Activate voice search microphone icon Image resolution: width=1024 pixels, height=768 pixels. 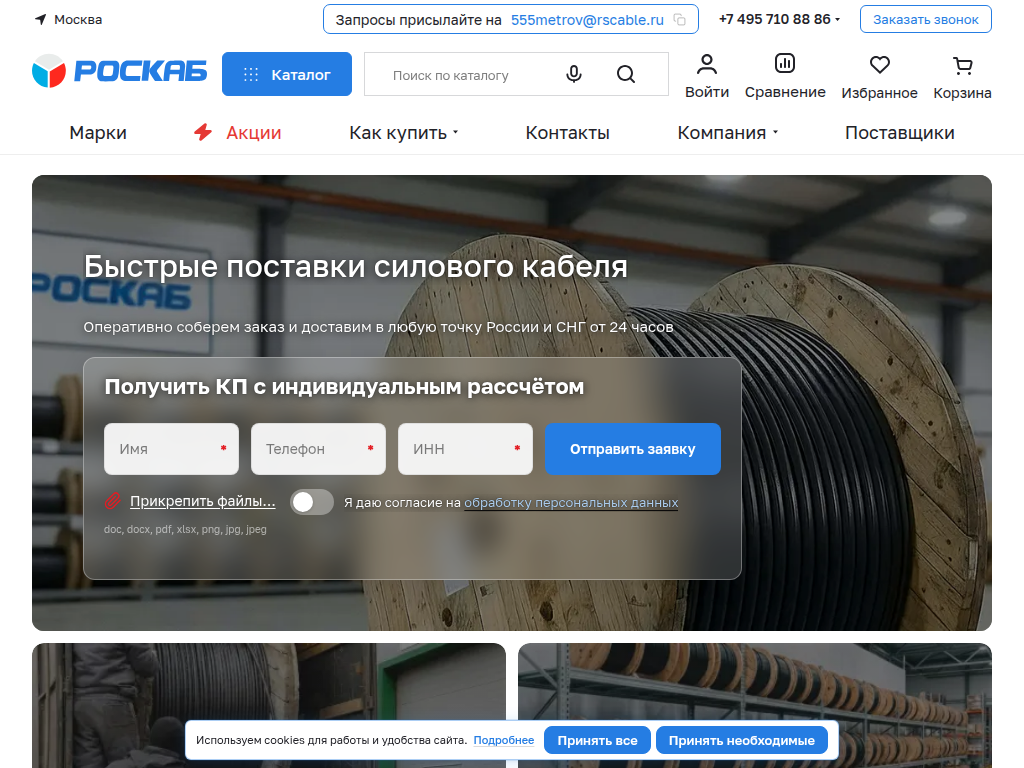tap(573, 74)
